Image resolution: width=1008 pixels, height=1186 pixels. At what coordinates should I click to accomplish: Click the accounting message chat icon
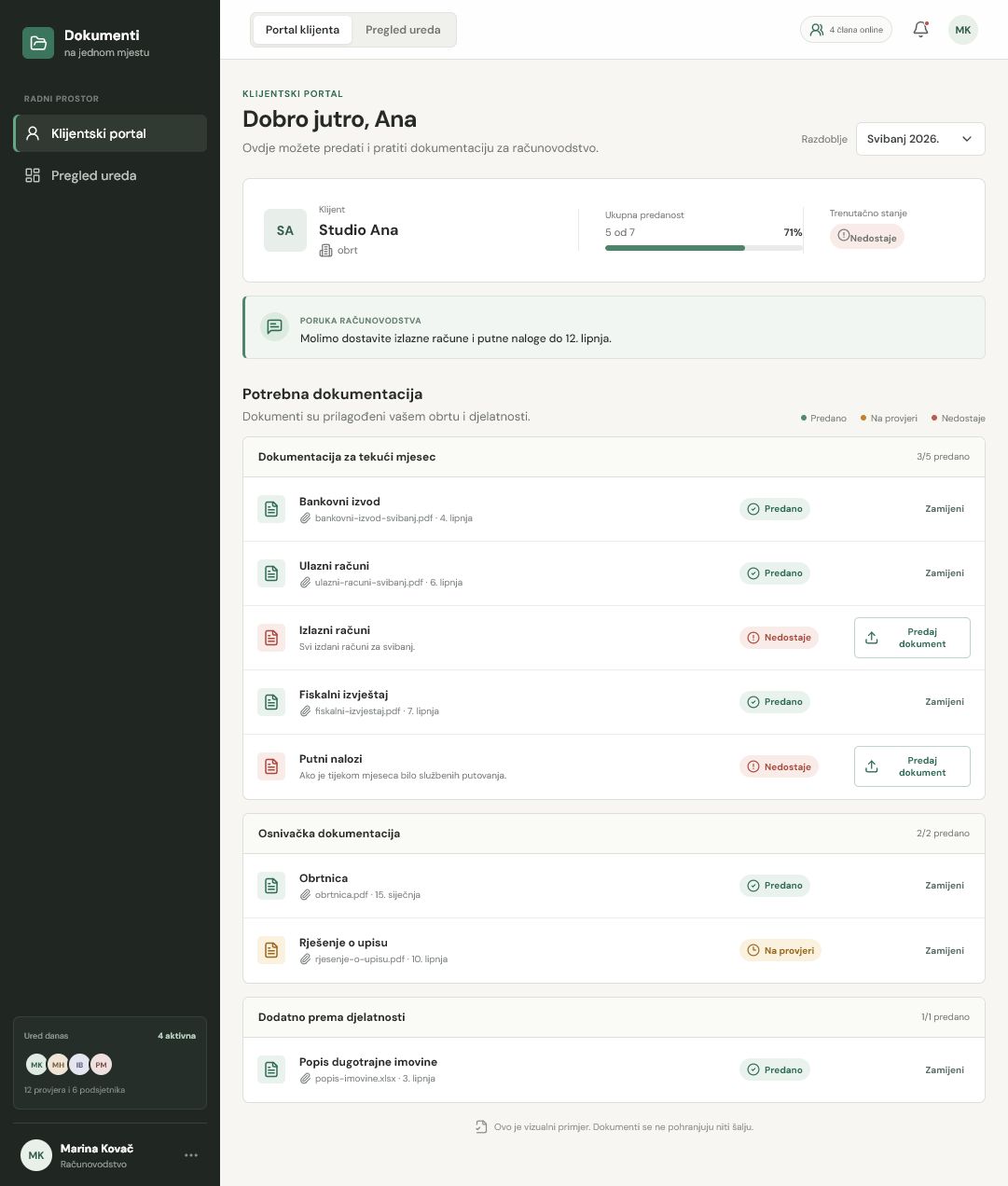pos(274,326)
